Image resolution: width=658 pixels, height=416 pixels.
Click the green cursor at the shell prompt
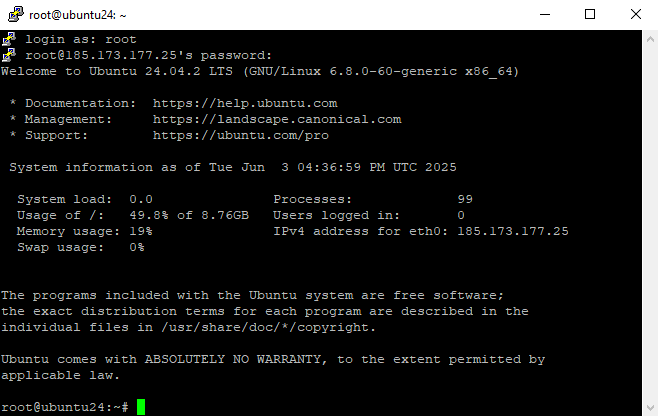pos(141,407)
